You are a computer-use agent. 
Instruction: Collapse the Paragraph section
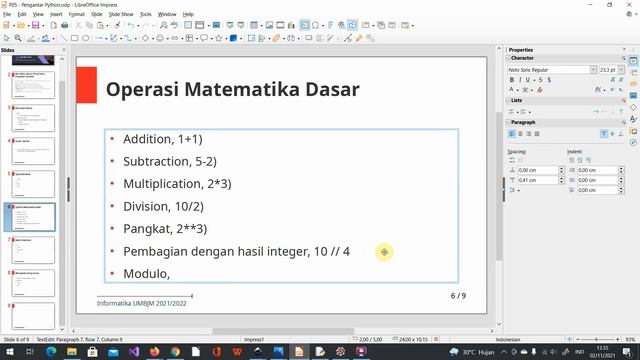pyautogui.click(x=509, y=122)
